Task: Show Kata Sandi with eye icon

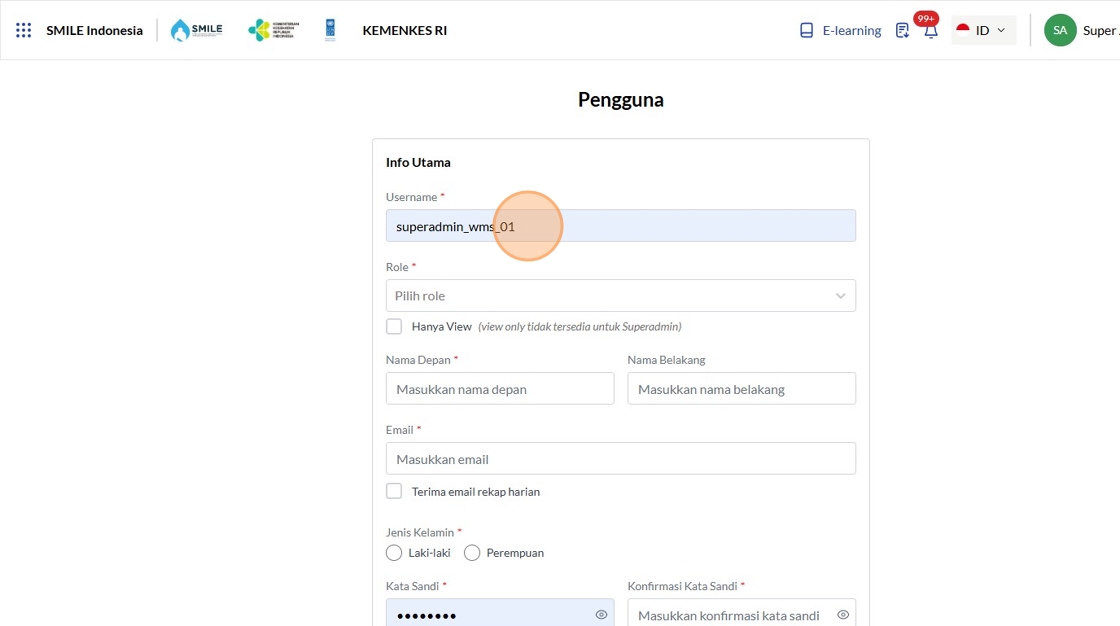Action: click(x=601, y=615)
